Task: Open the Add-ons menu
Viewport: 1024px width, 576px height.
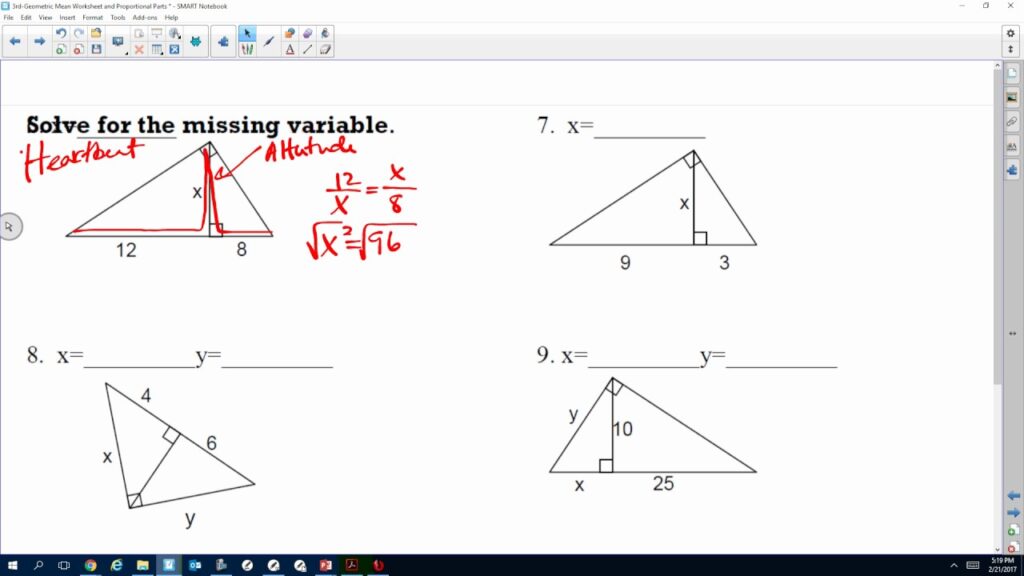Action: (x=144, y=18)
